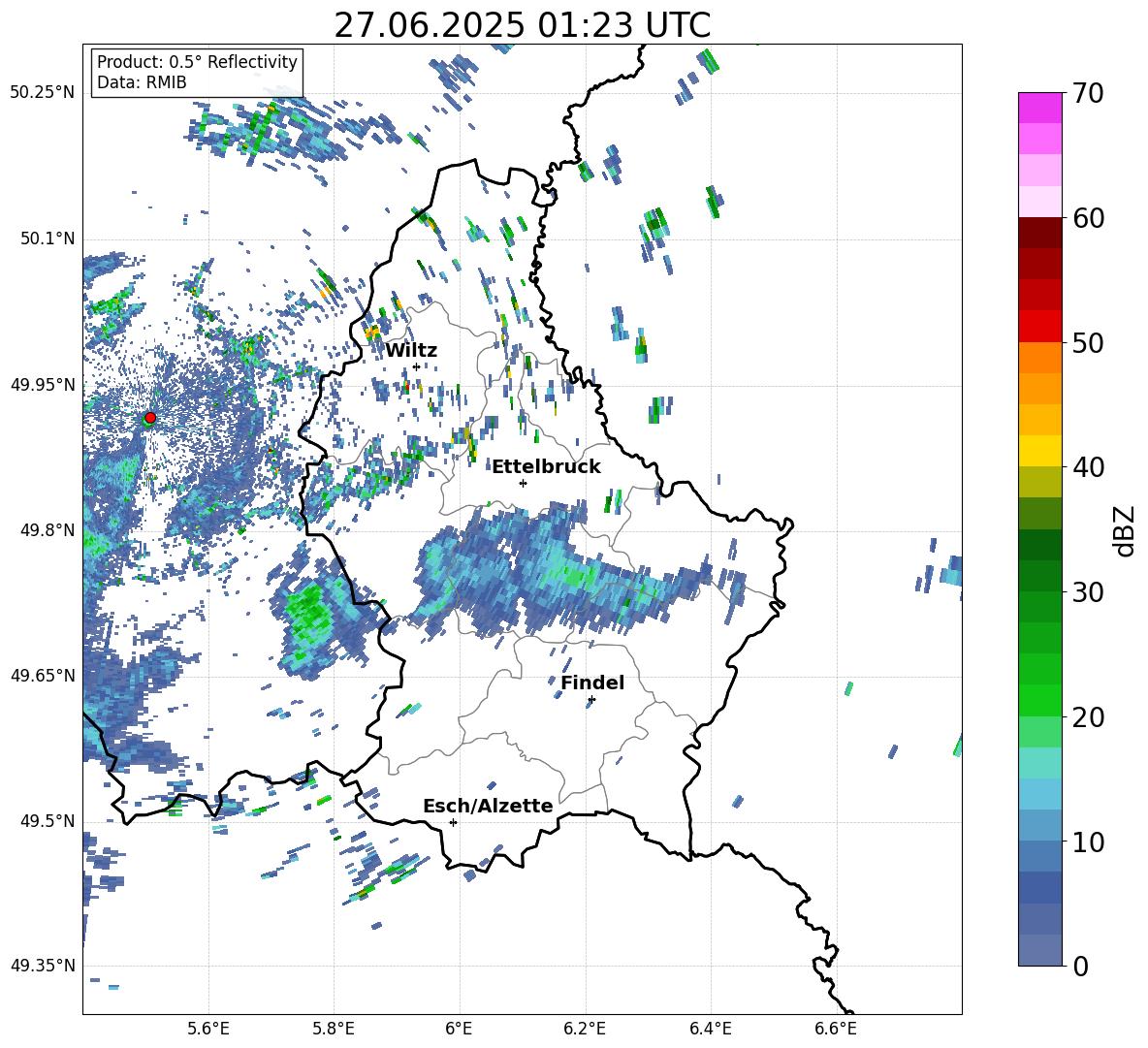Click the timestamp title 27.06.2025 01:23 UTC

pyautogui.click(x=522, y=25)
